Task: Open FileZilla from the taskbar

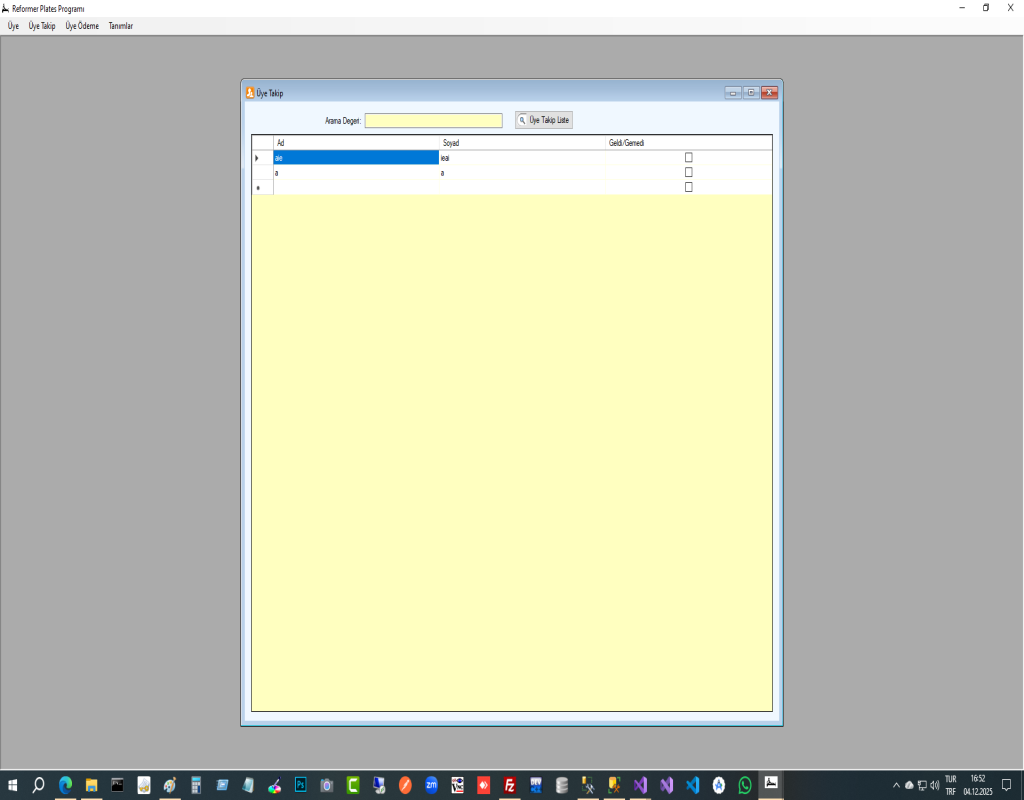Action: point(509,785)
